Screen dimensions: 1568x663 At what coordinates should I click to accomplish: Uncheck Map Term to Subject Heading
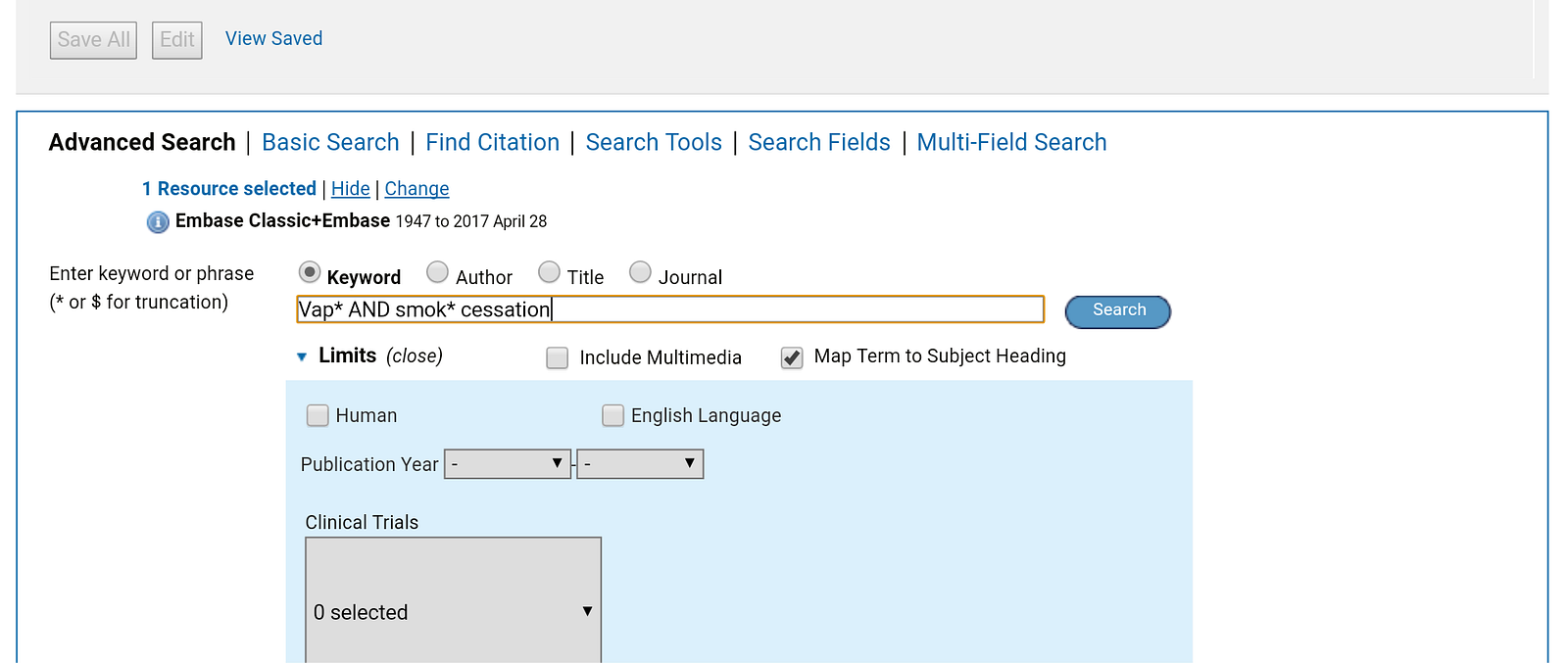(792, 358)
